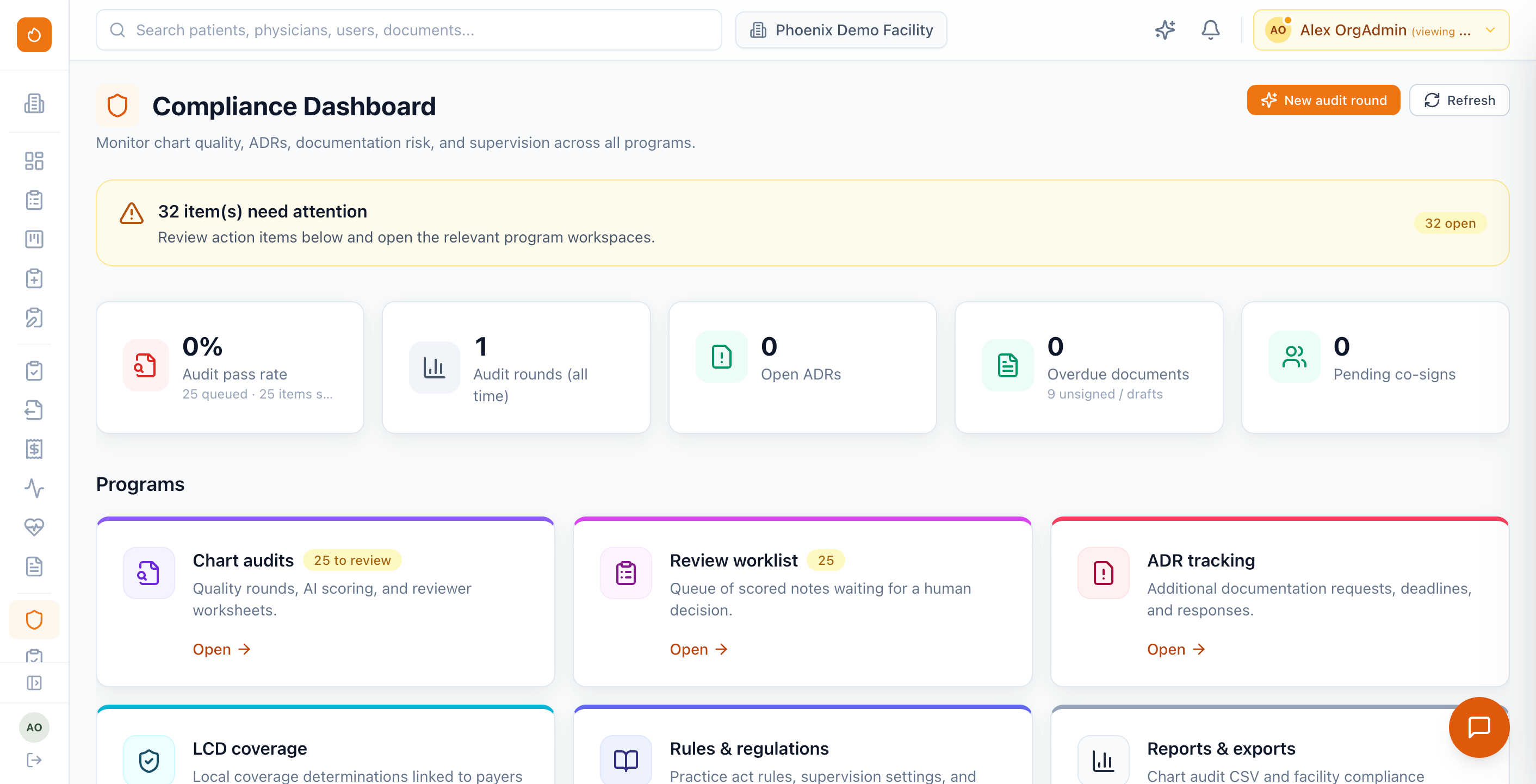Open the Review worklist program
Viewport: 1536px width, 784px height.
coord(698,649)
